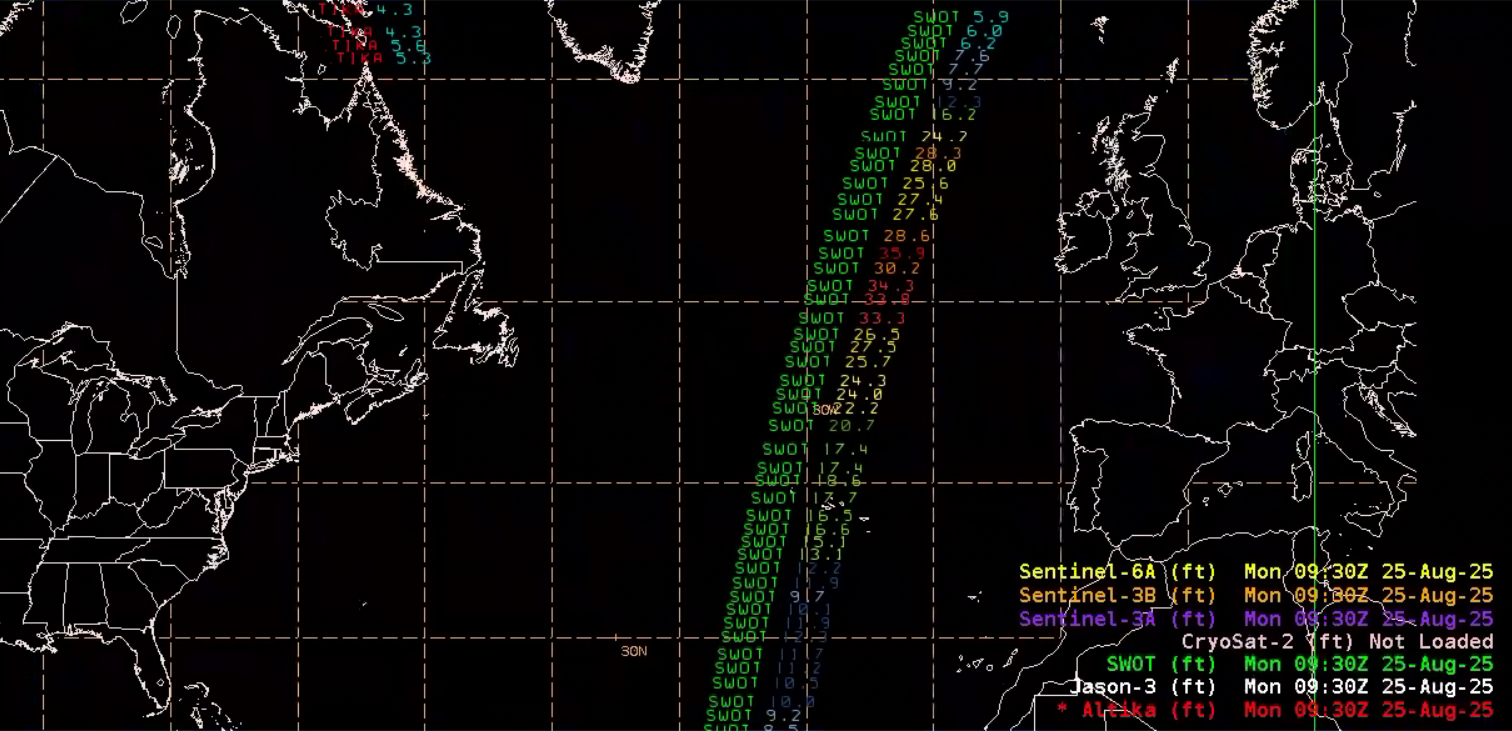
Task: Click the SWOT 16.5 reading
Action: pyautogui.click(x=799, y=516)
